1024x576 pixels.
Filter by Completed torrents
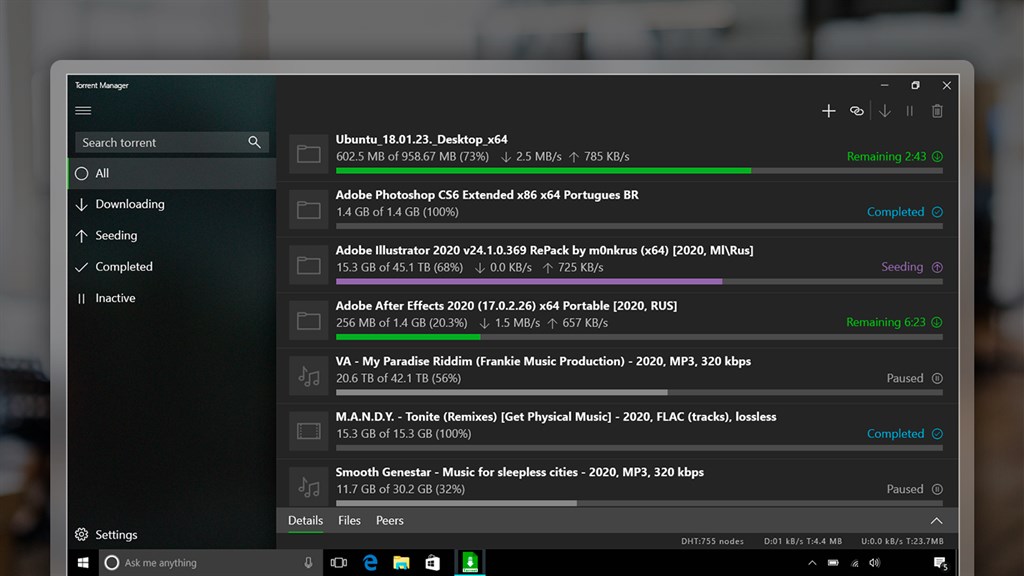172,267
